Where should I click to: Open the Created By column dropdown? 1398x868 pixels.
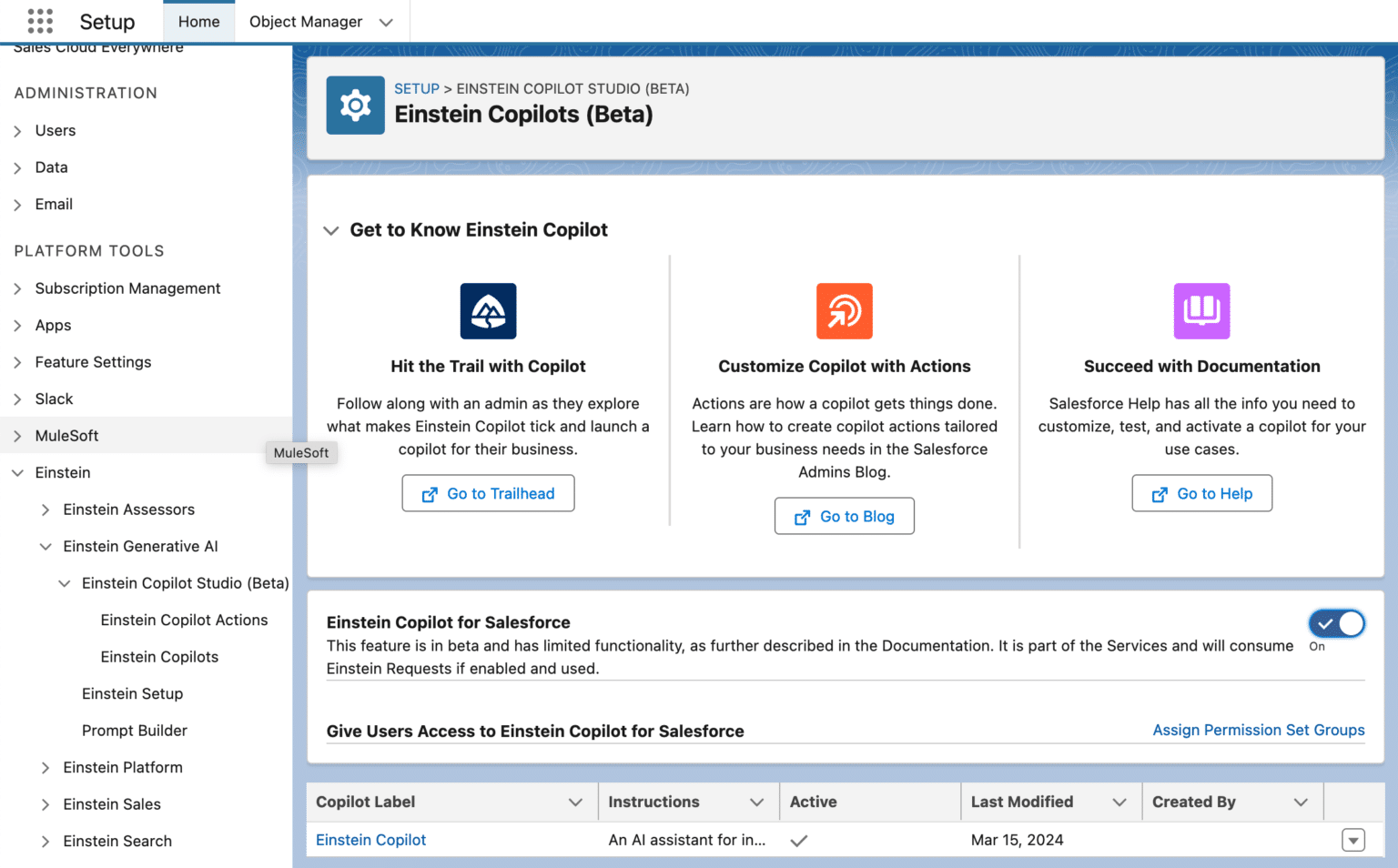point(1300,802)
